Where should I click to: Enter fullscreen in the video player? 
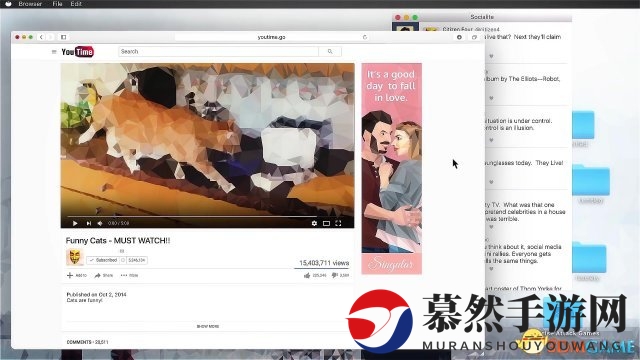338,223
